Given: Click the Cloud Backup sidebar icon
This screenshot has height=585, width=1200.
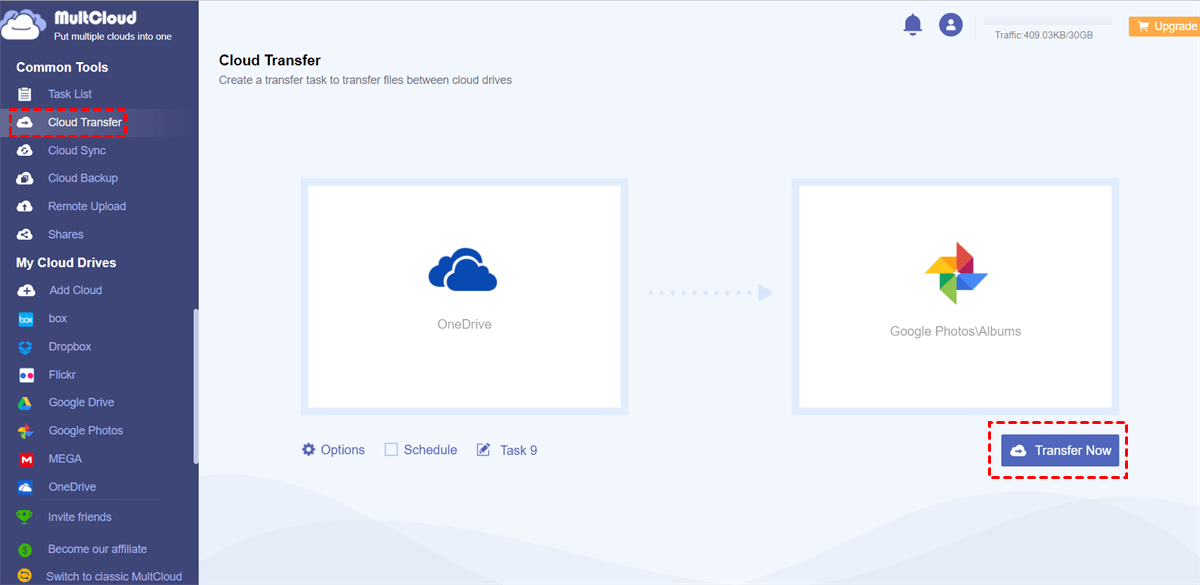Looking at the screenshot, I should tap(25, 178).
